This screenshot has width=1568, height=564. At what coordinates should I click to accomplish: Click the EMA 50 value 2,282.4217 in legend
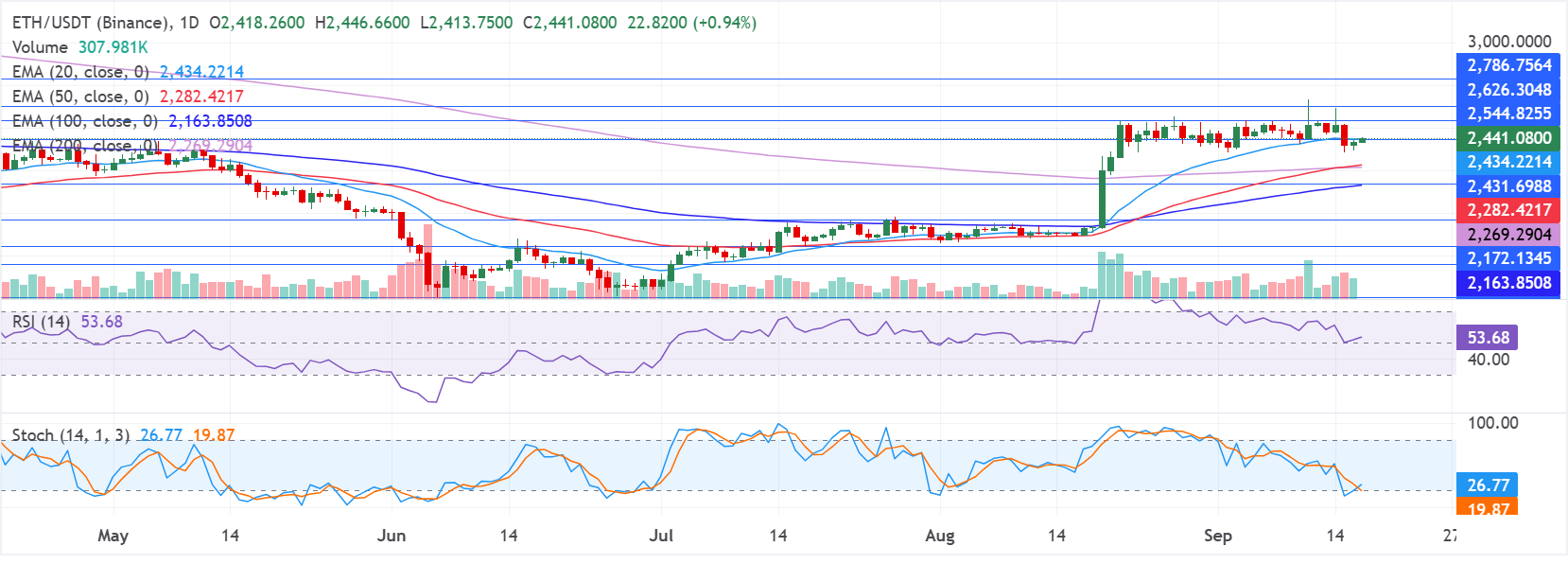click(x=201, y=96)
